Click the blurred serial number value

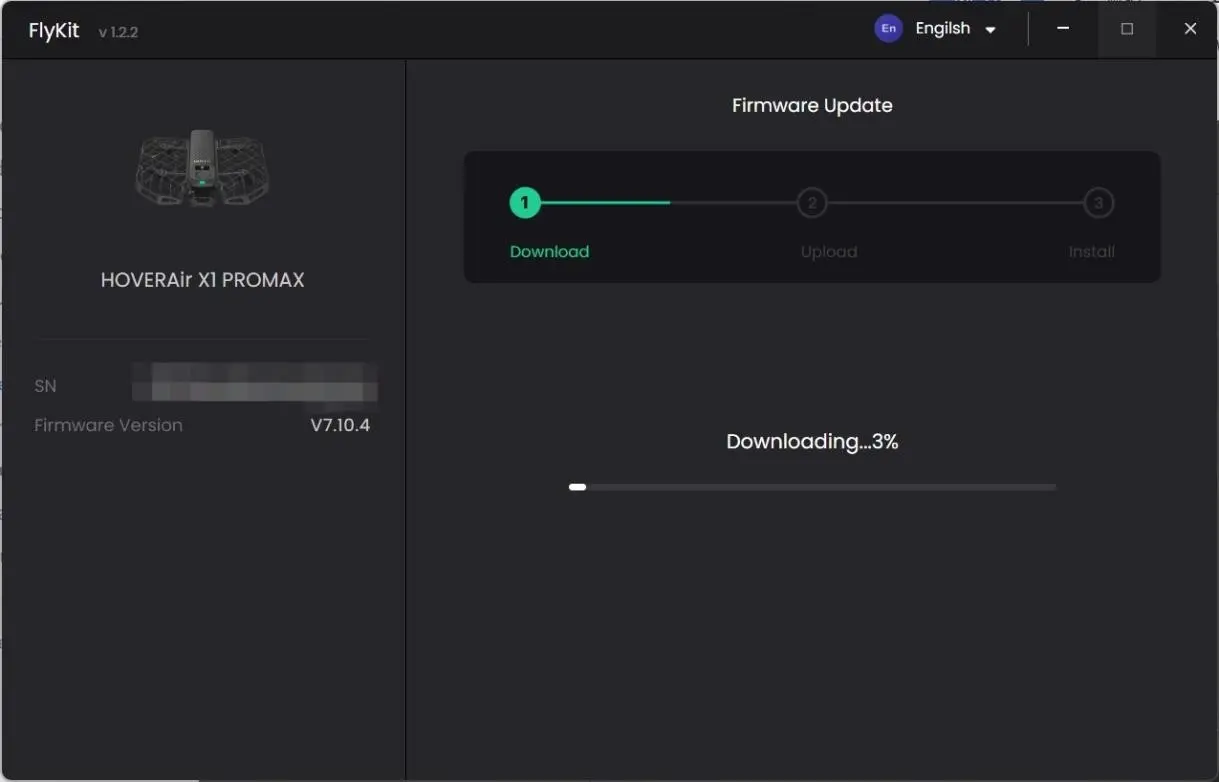(x=255, y=382)
